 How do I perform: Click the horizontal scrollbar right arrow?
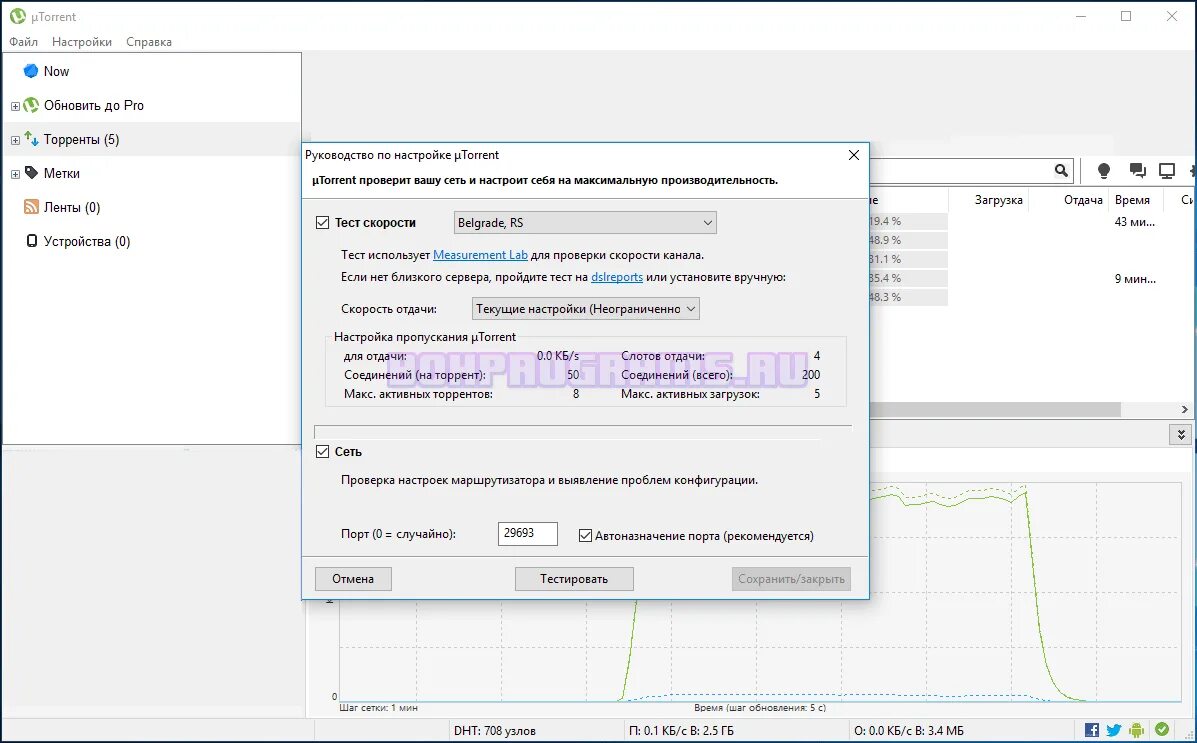coord(1186,410)
